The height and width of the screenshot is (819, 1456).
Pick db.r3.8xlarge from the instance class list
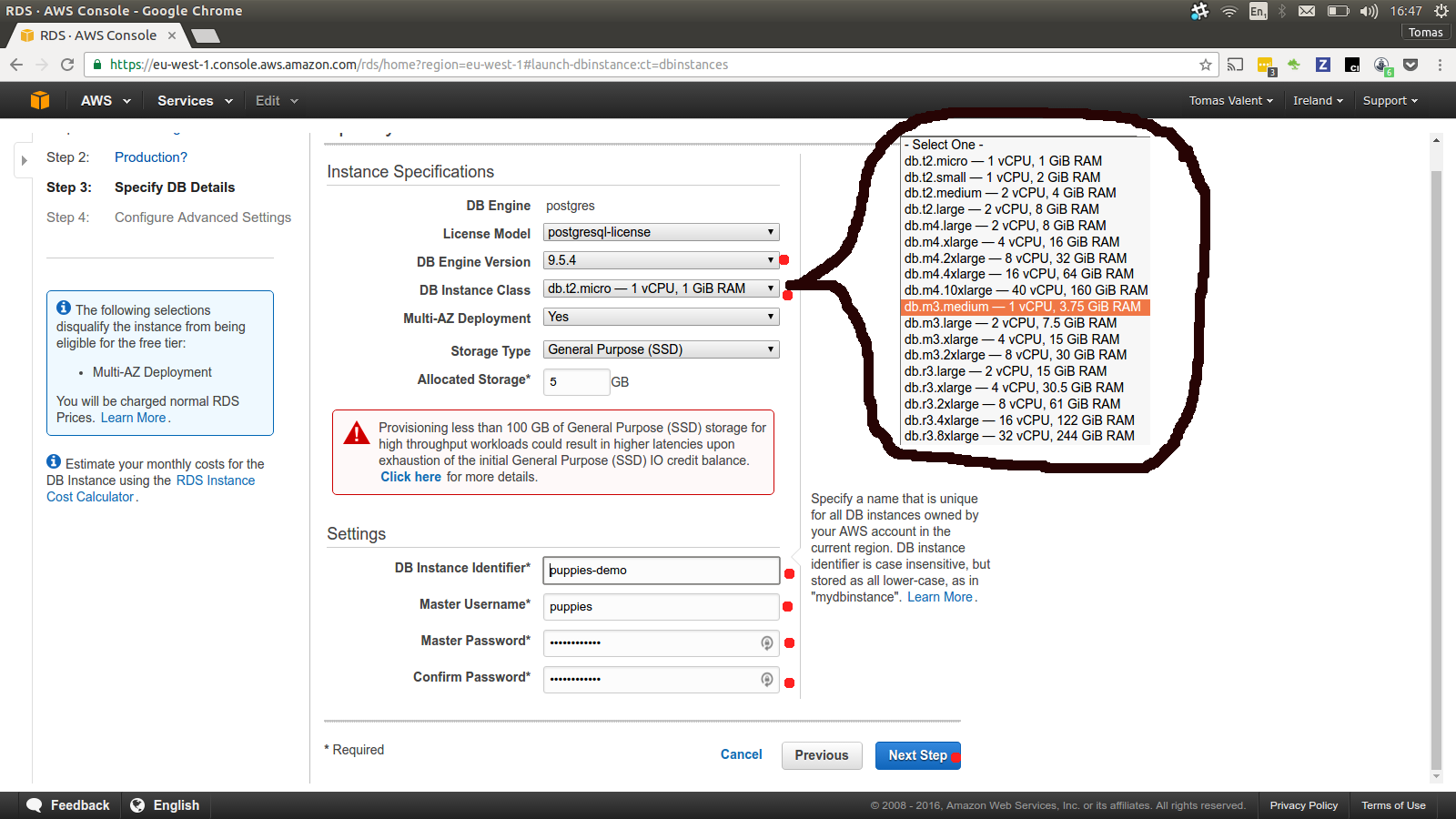(x=1026, y=436)
